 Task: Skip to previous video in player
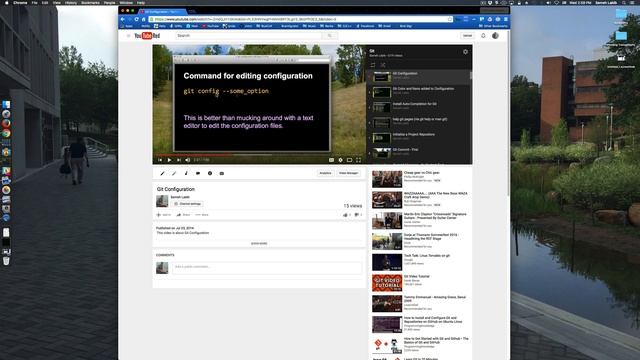pyautogui.click(x=160, y=160)
